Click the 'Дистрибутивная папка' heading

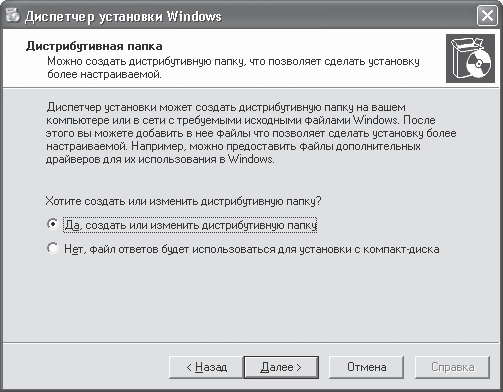click(94, 46)
